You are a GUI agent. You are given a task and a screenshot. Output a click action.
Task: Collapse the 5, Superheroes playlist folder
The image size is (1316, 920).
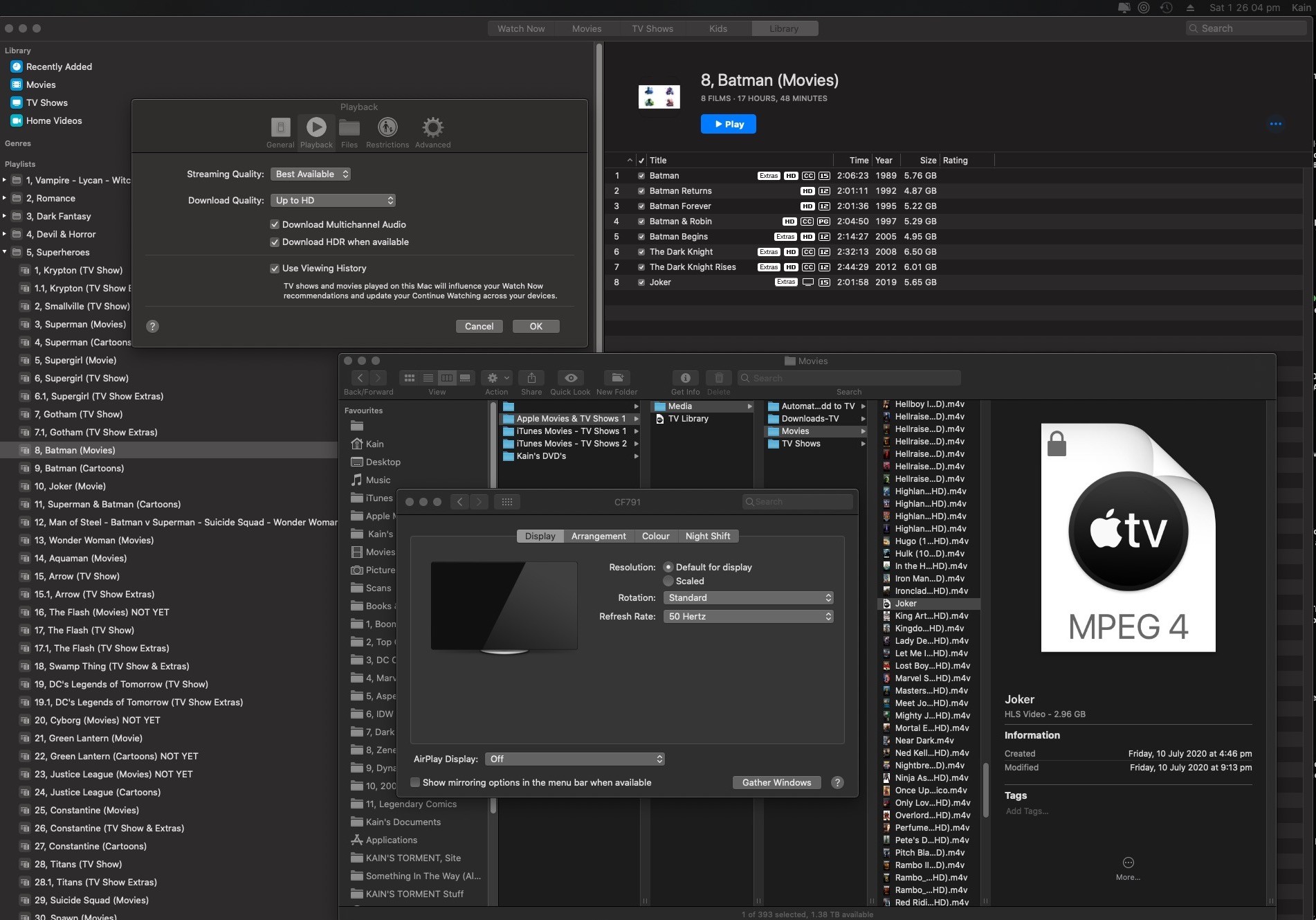click(x=5, y=252)
